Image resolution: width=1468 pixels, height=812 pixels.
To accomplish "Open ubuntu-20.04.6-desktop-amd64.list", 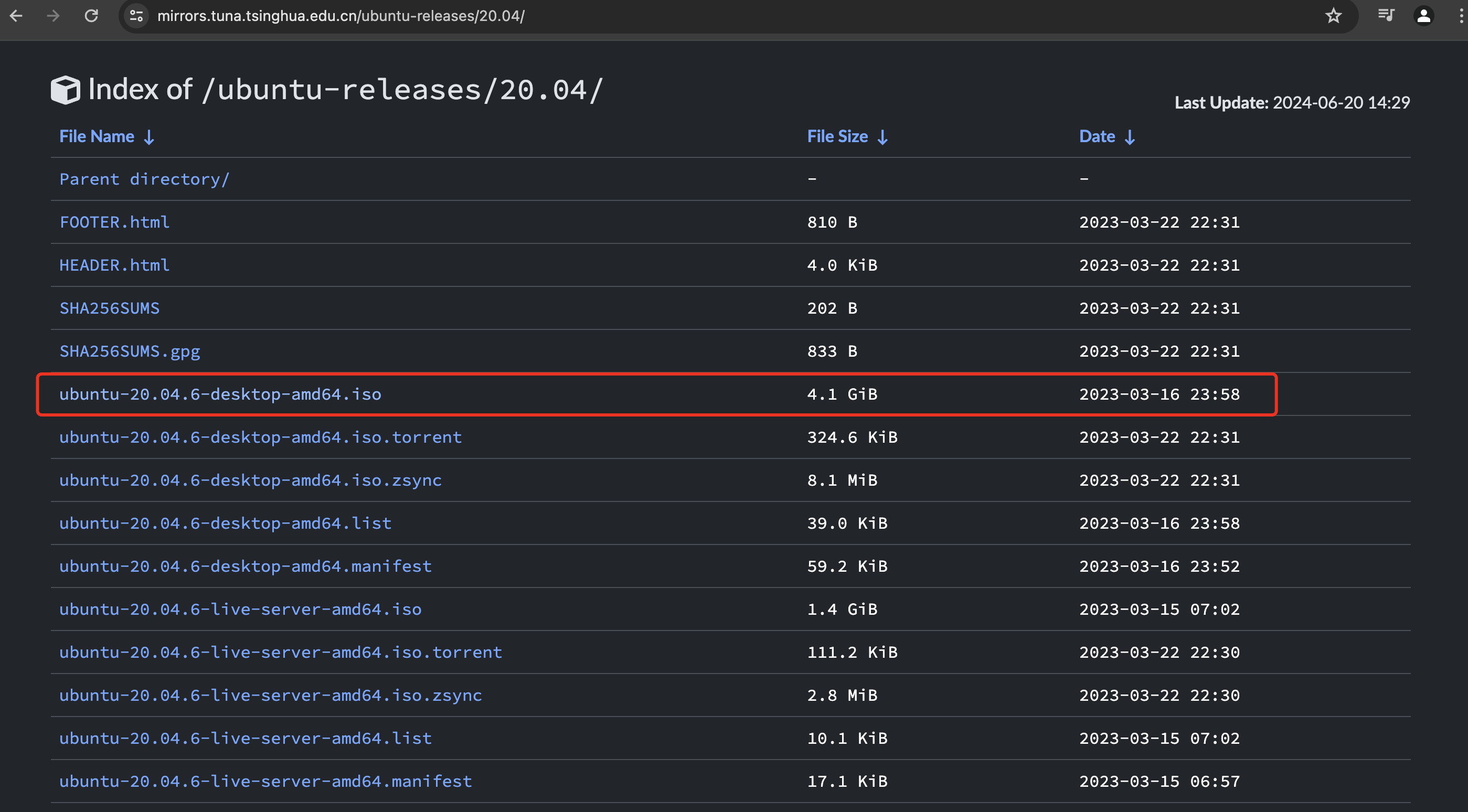I will coord(226,523).
